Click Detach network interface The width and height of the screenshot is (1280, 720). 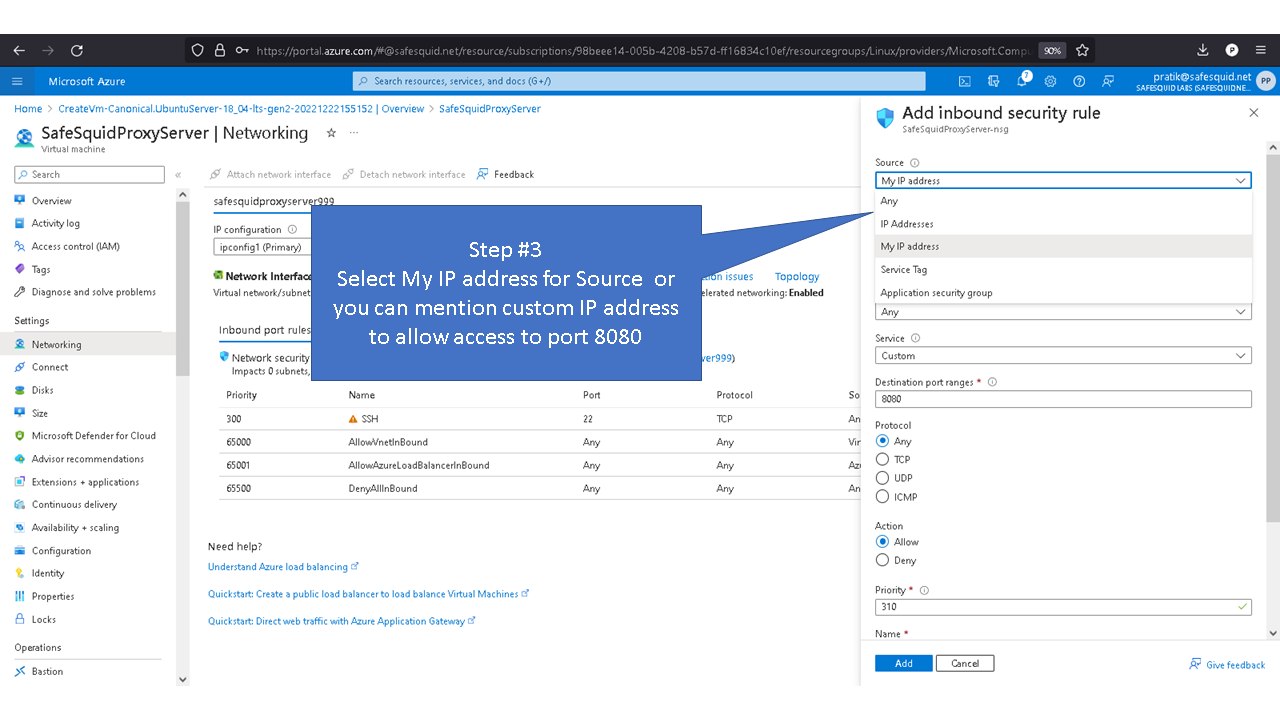404,175
